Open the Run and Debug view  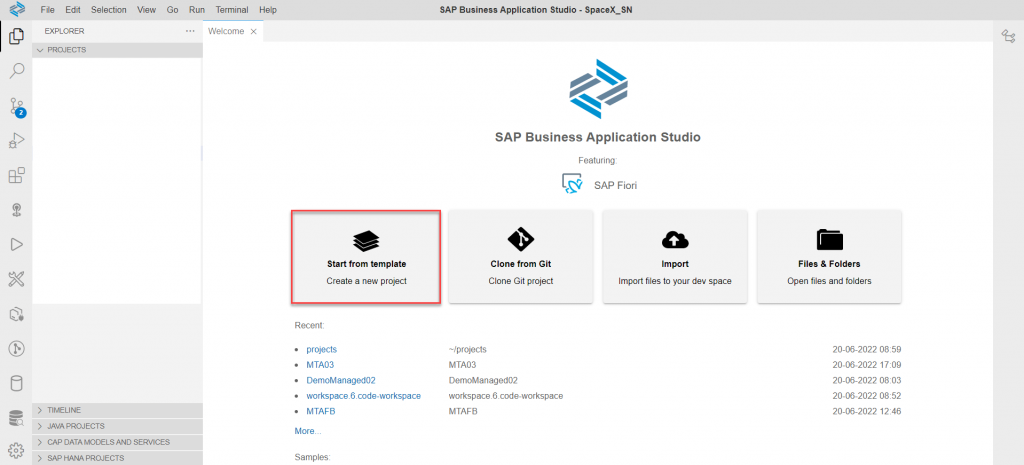16,140
